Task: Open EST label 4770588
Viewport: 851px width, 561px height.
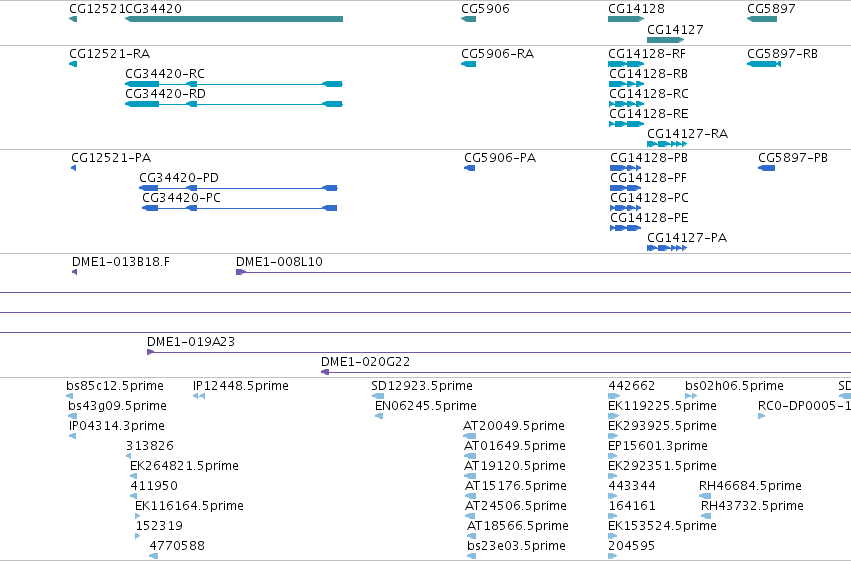Action: point(177,546)
